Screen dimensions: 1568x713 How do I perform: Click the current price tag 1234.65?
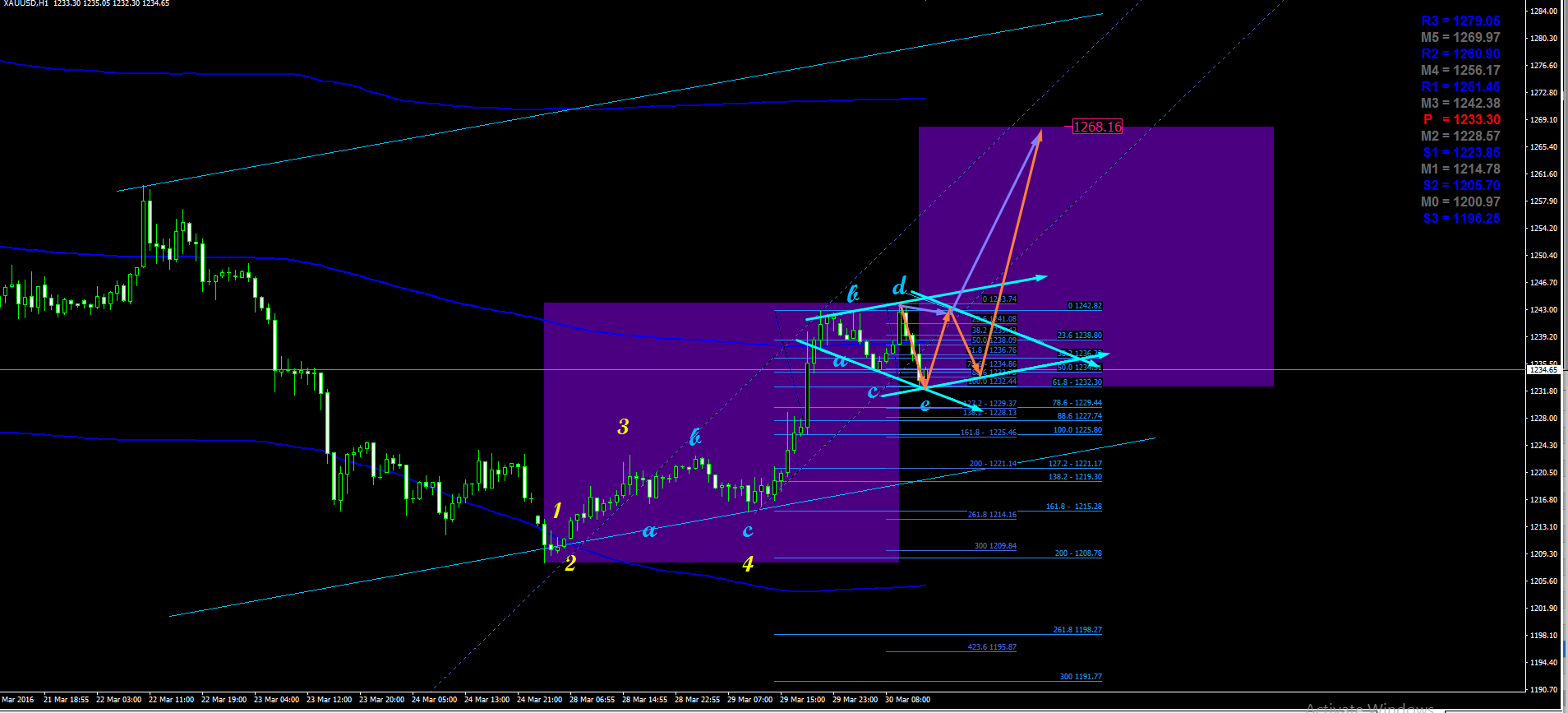click(x=1543, y=370)
